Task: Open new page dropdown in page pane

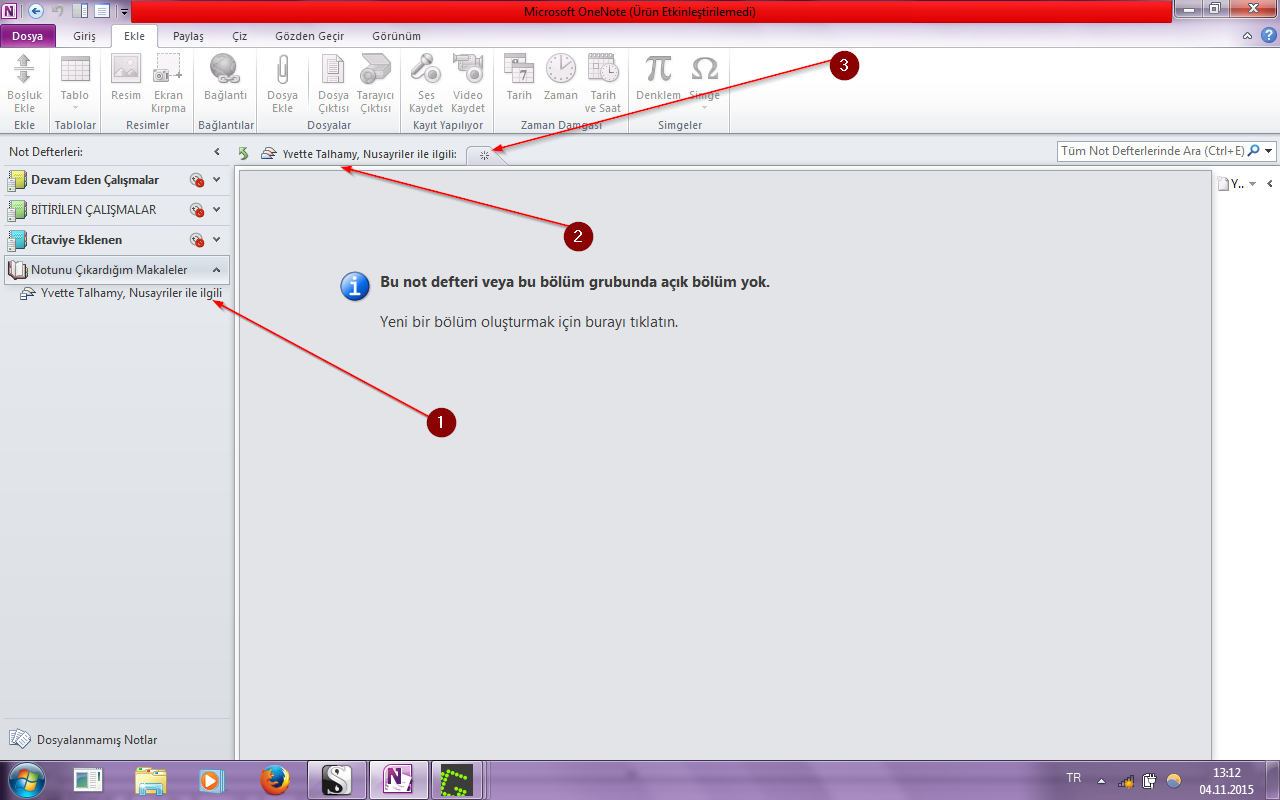Action: pyautogui.click(x=1253, y=184)
